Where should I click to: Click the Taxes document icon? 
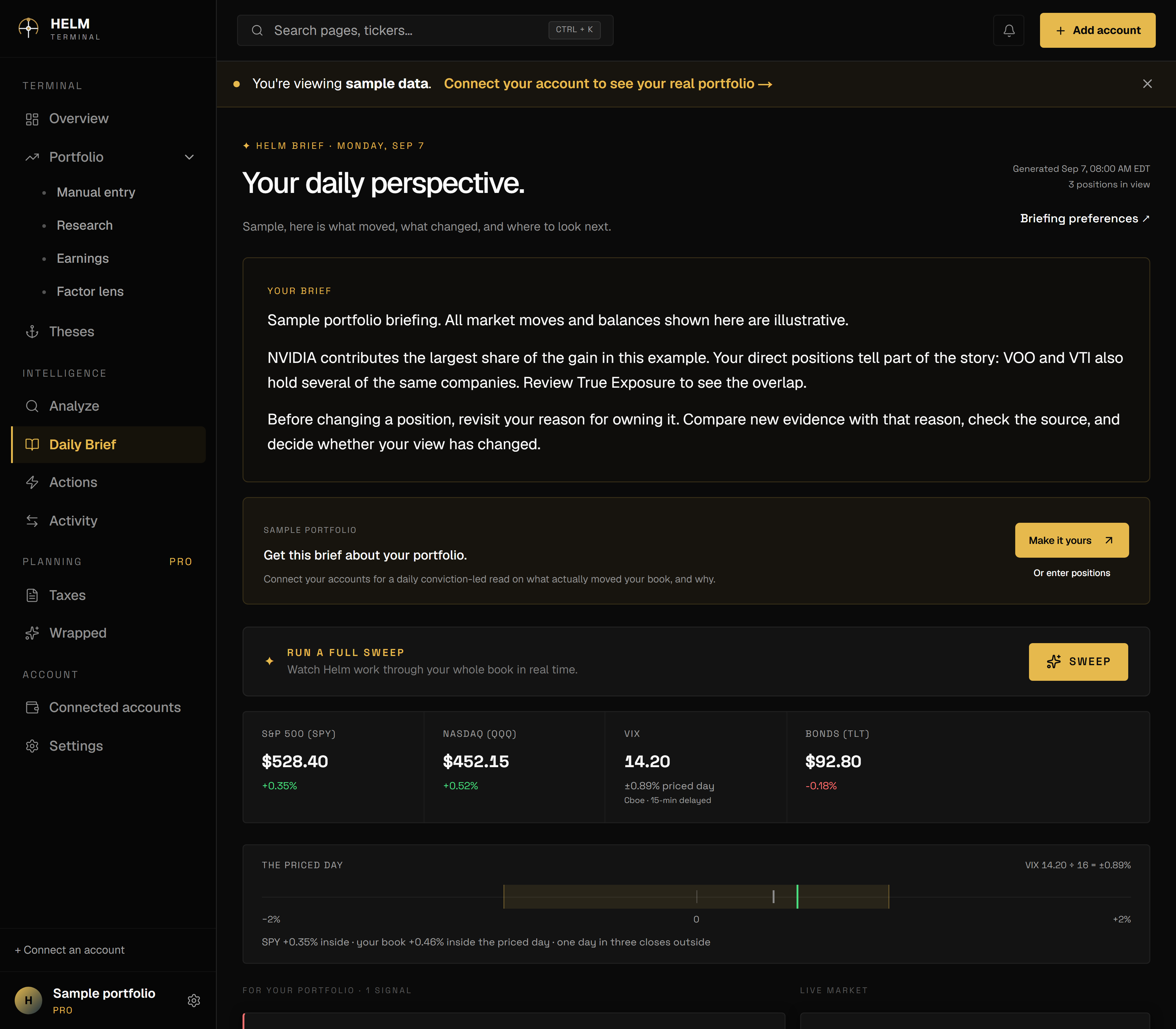click(x=32, y=595)
